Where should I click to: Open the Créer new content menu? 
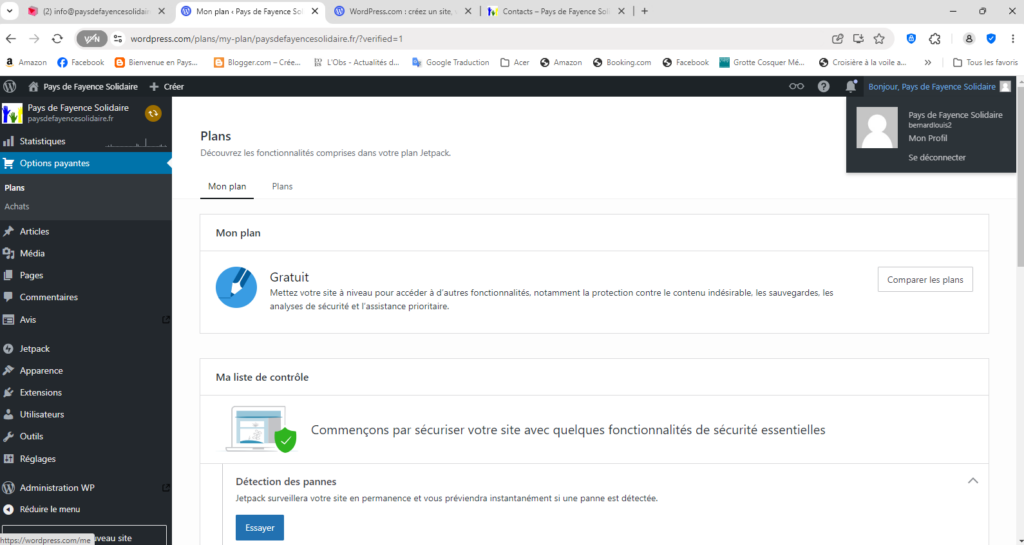[x=166, y=87]
